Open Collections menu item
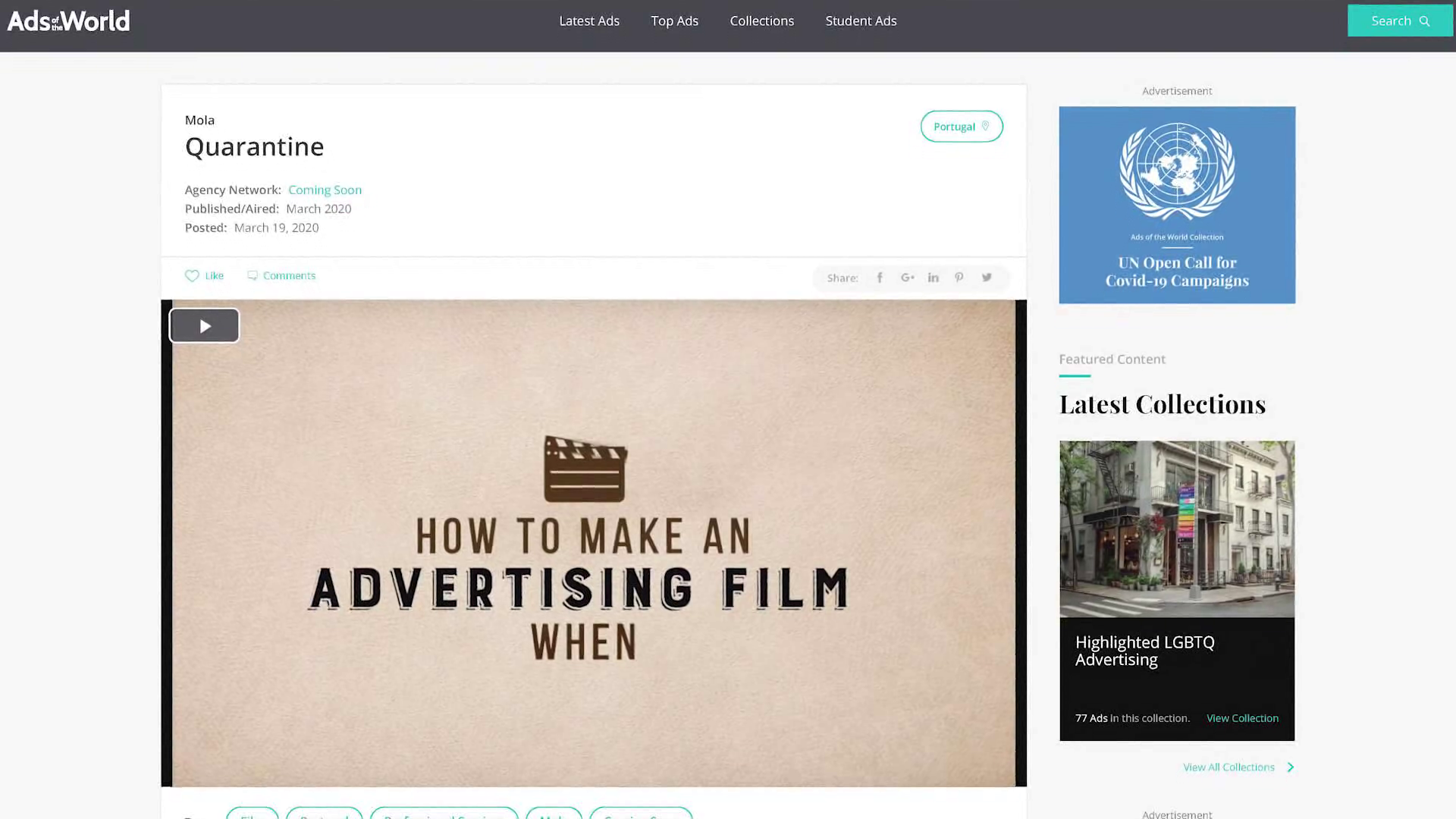The image size is (1456, 819). (x=761, y=21)
